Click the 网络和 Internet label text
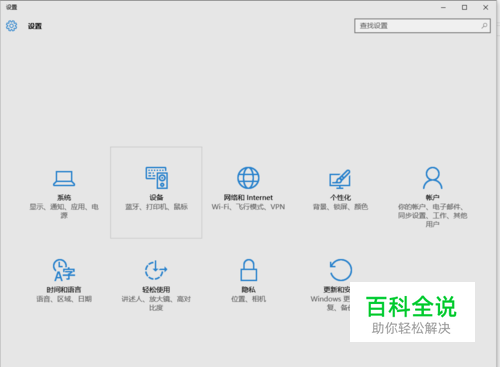Image resolution: width=500 pixels, height=367 pixels. point(248,197)
